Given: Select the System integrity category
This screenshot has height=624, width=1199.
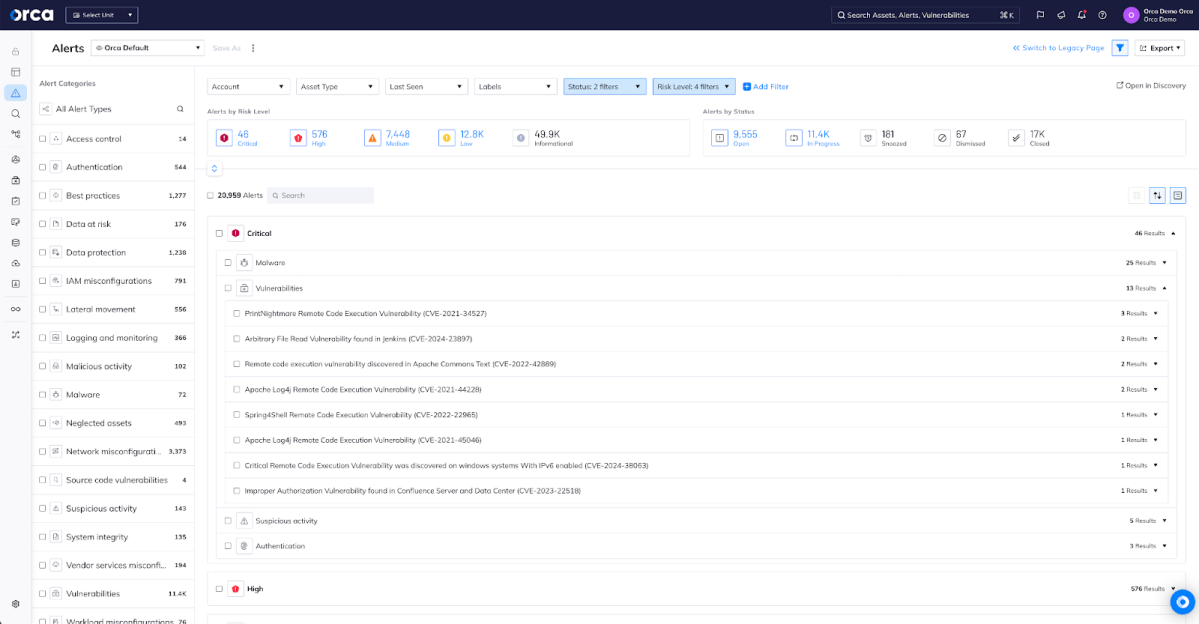Looking at the screenshot, I should pyautogui.click(x=96, y=537).
